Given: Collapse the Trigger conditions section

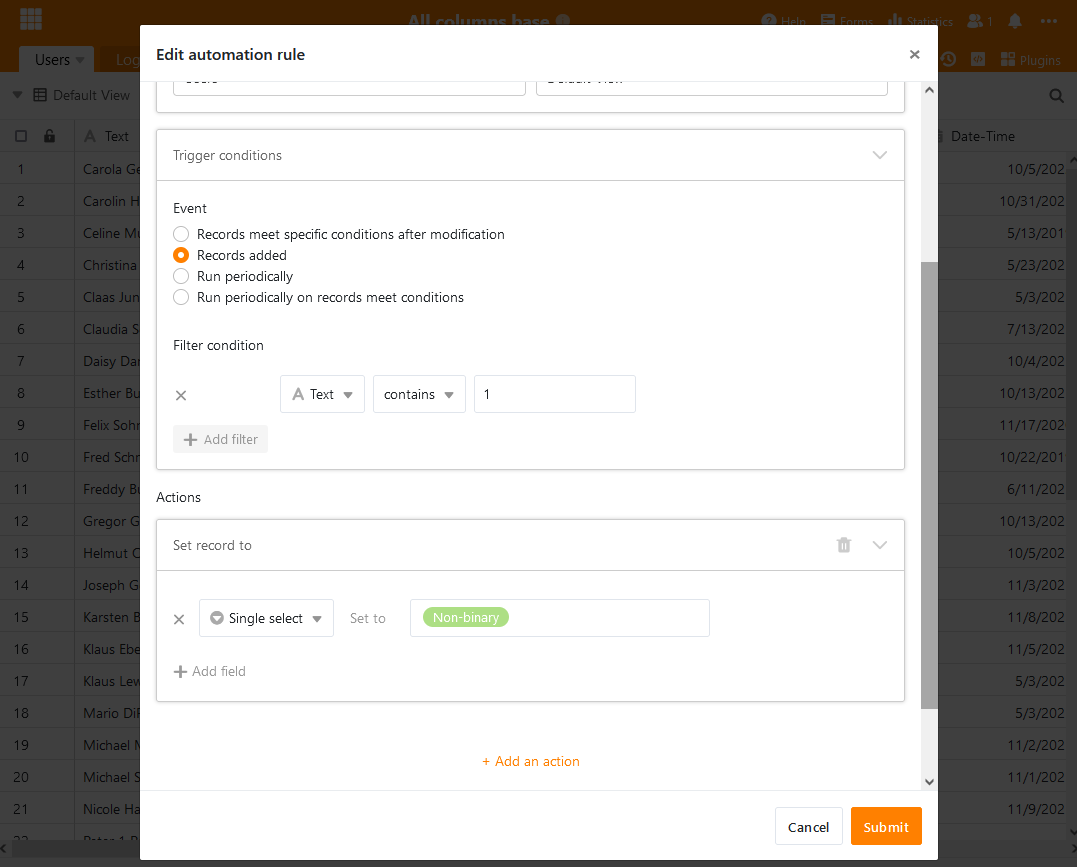Looking at the screenshot, I should 880,155.
